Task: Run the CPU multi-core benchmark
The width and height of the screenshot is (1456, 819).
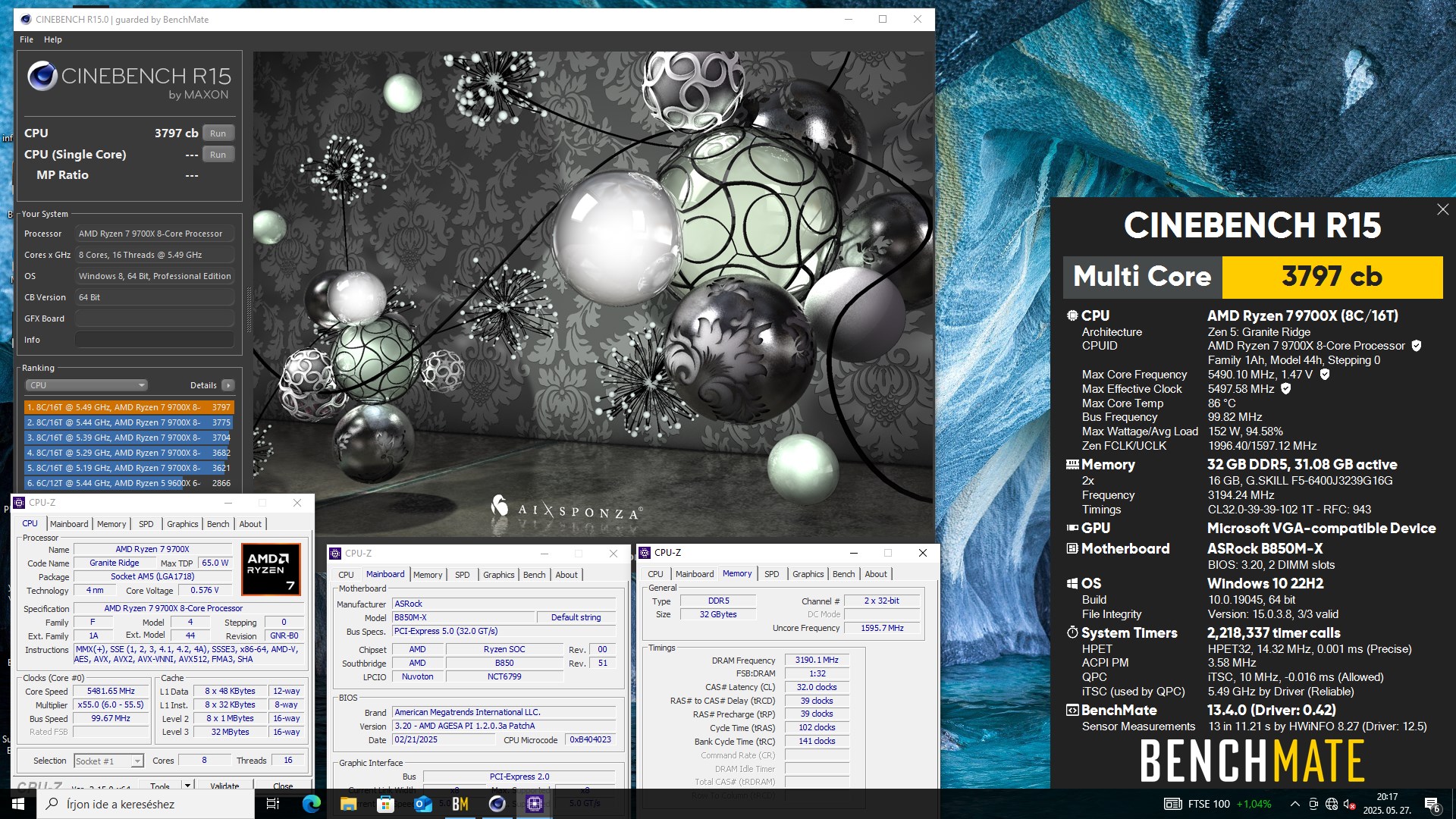Action: coord(218,133)
